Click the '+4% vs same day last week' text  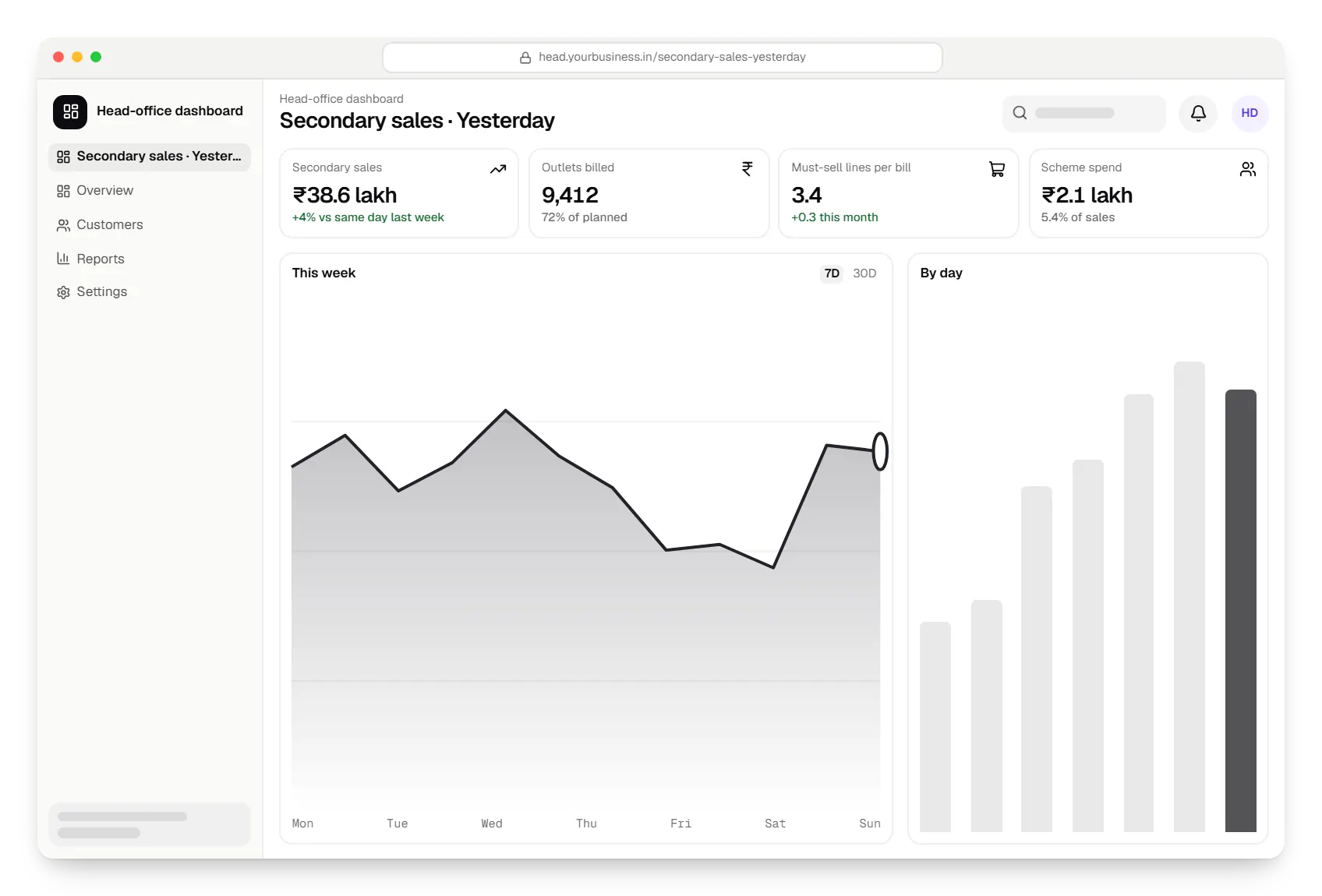368,217
